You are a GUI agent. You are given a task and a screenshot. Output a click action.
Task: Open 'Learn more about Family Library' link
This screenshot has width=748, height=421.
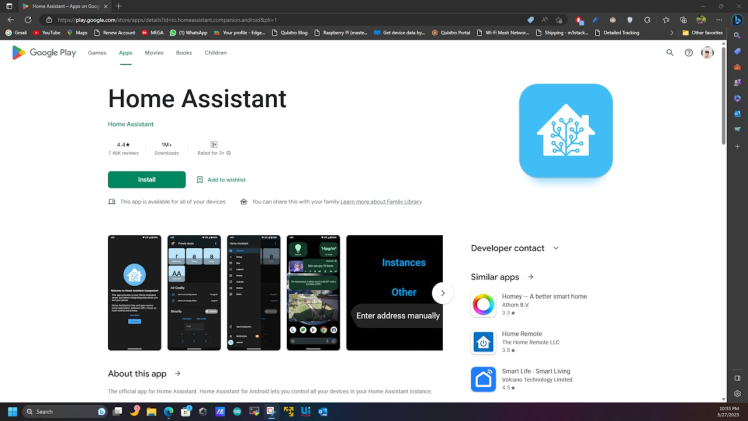[x=381, y=202]
